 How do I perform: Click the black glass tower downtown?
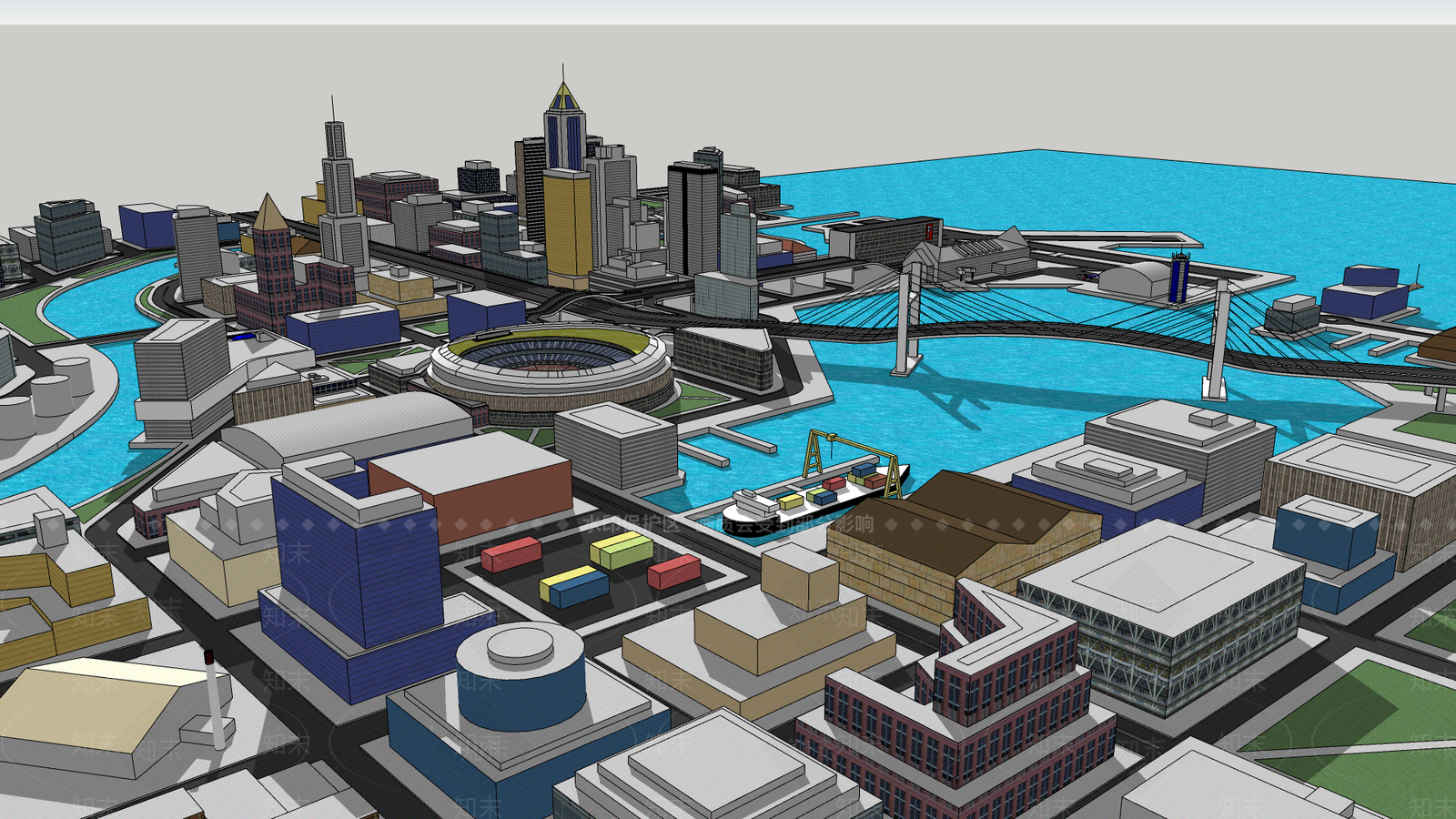[693, 218]
